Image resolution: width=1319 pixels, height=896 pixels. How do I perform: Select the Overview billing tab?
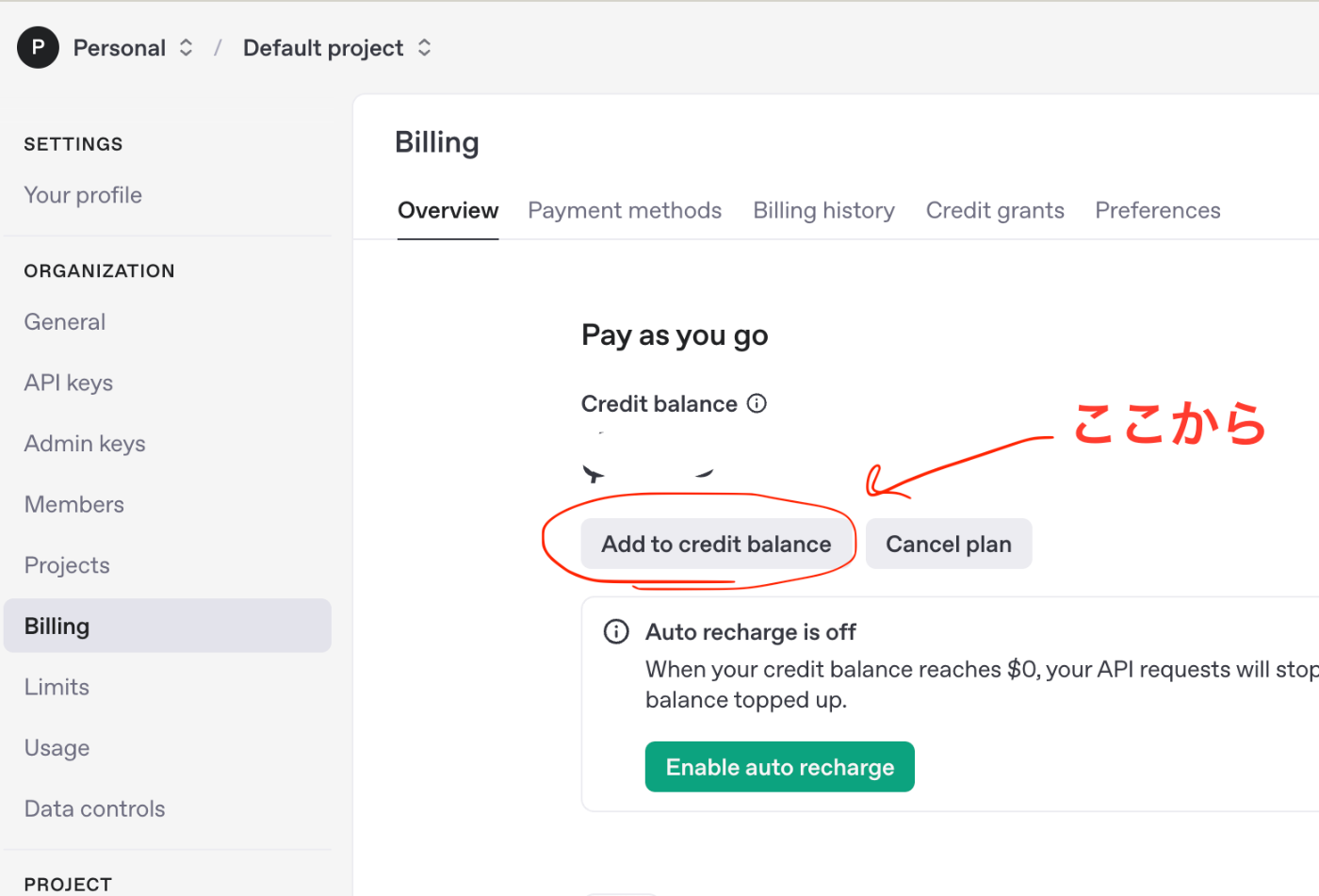(x=448, y=210)
